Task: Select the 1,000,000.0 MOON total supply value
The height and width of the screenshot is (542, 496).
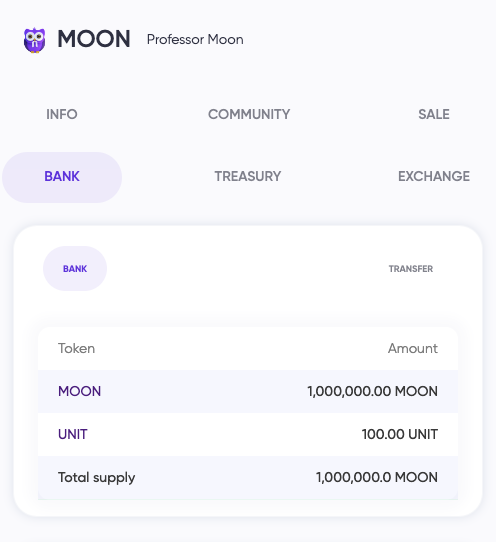Action: point(377,477)
